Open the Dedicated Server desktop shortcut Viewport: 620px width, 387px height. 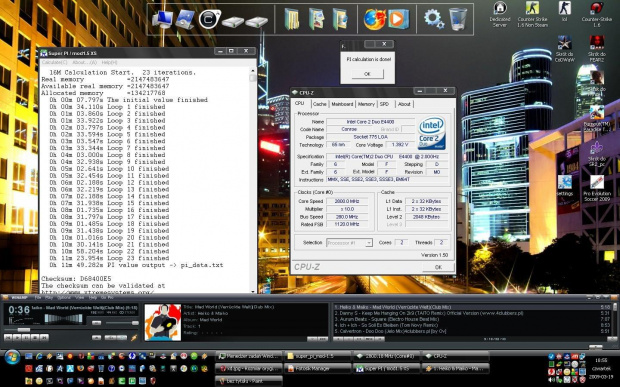click(x=500, y=14)
